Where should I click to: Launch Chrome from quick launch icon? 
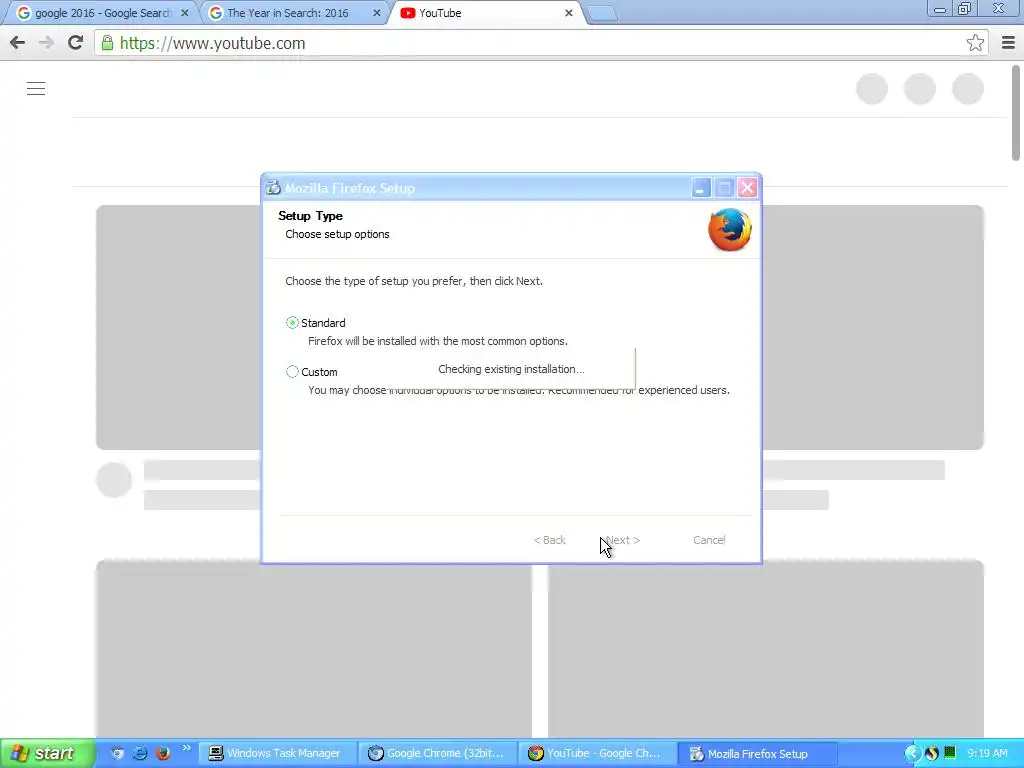tap(118, 754)
